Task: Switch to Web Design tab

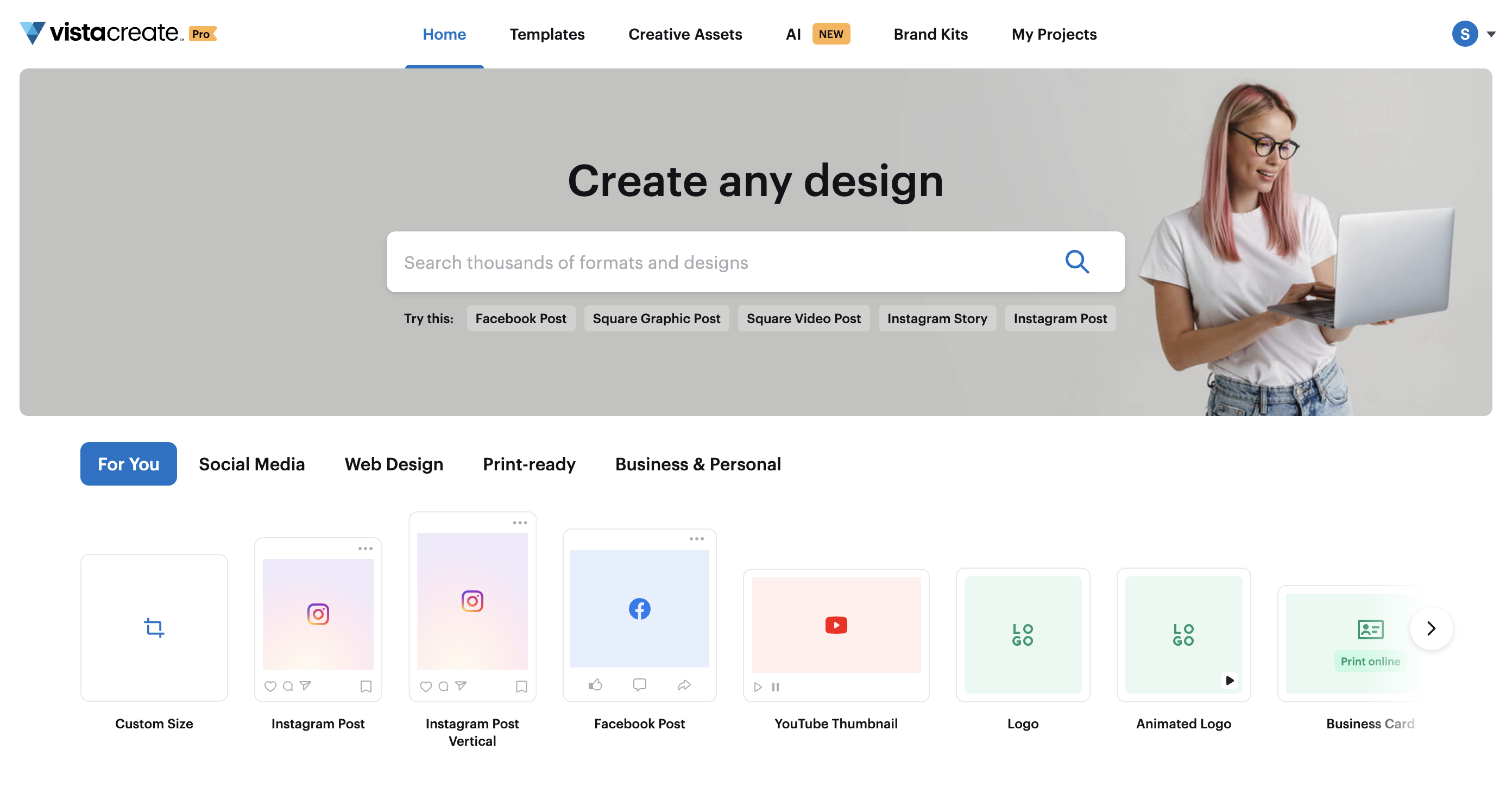Action: 393,464
